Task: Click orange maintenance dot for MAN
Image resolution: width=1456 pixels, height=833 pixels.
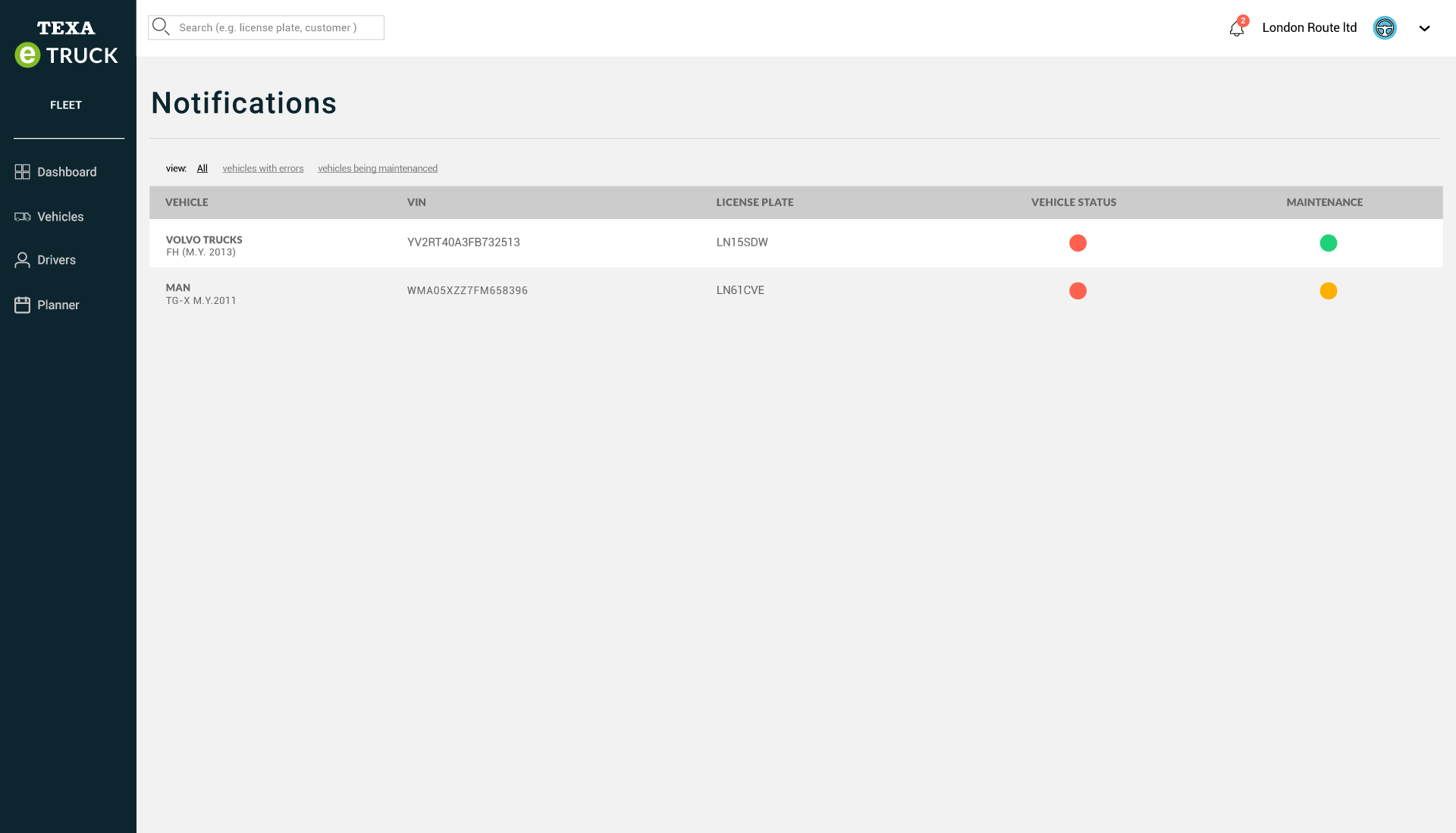Action: click(1329, 291)
